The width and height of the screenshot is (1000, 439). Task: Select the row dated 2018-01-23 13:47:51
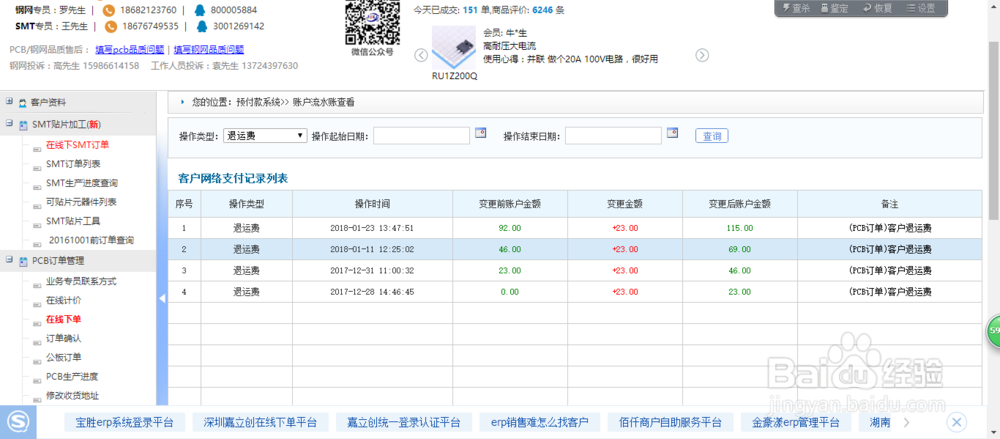pyautogui.click(x=575, y=228)
